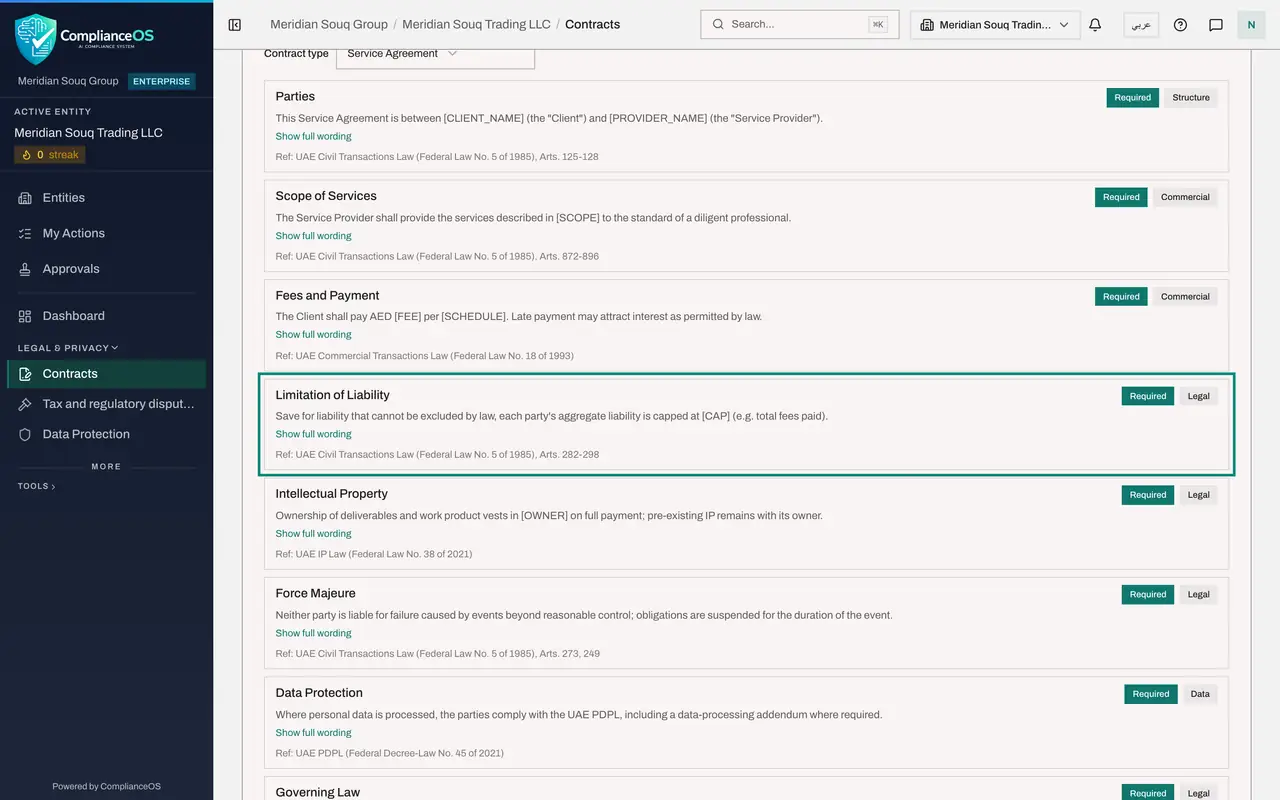This screenshot has height=800, width=1280.
Task: Click Meridian Souq Group breadcrumb
Action: pyautogui.click(x=329, y=24)
